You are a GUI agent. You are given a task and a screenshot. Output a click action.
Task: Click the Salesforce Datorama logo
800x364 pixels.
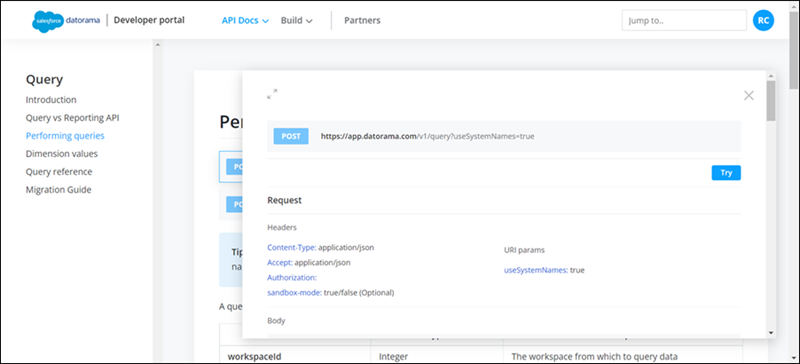(66, 21)
